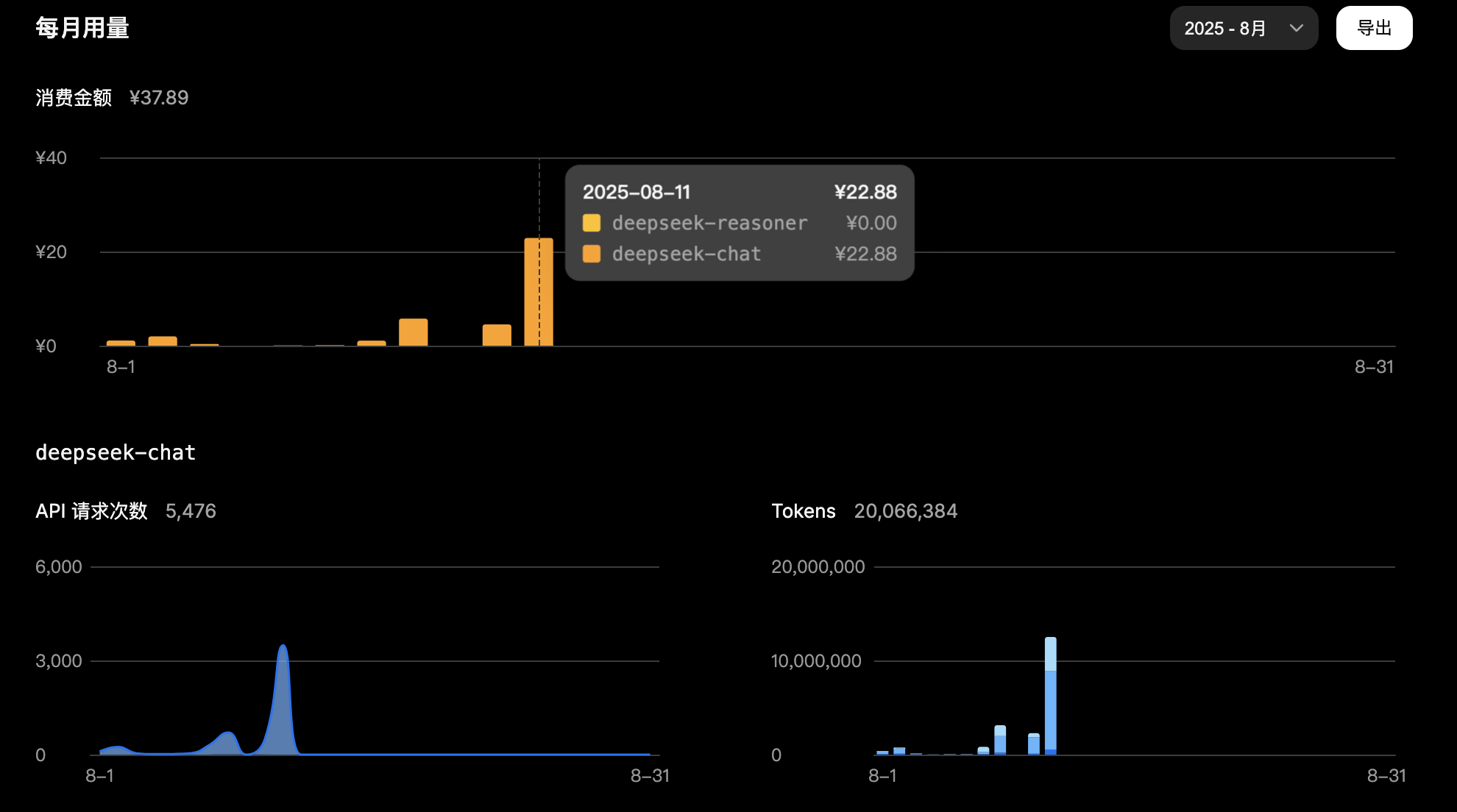
Task: Open the 2025 - 8月 month dropdown
Action: [x=1244, y=28]
